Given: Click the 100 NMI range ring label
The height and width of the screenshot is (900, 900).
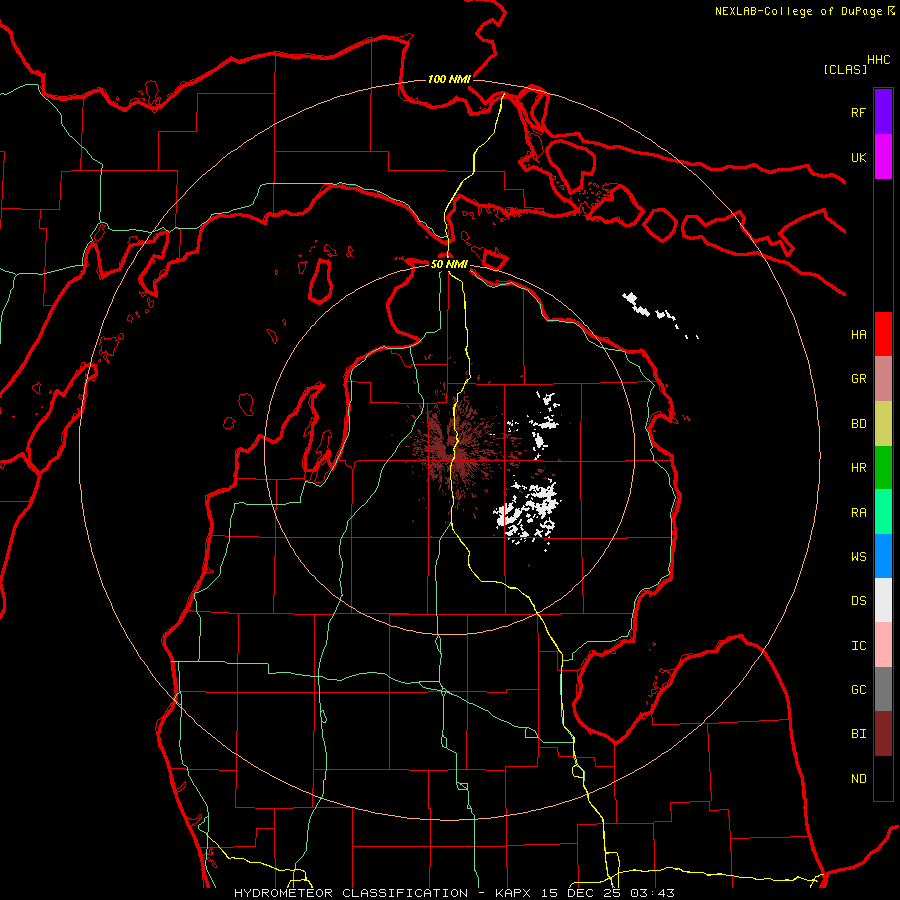Looking at the screenshot, I should coord(449,79).
